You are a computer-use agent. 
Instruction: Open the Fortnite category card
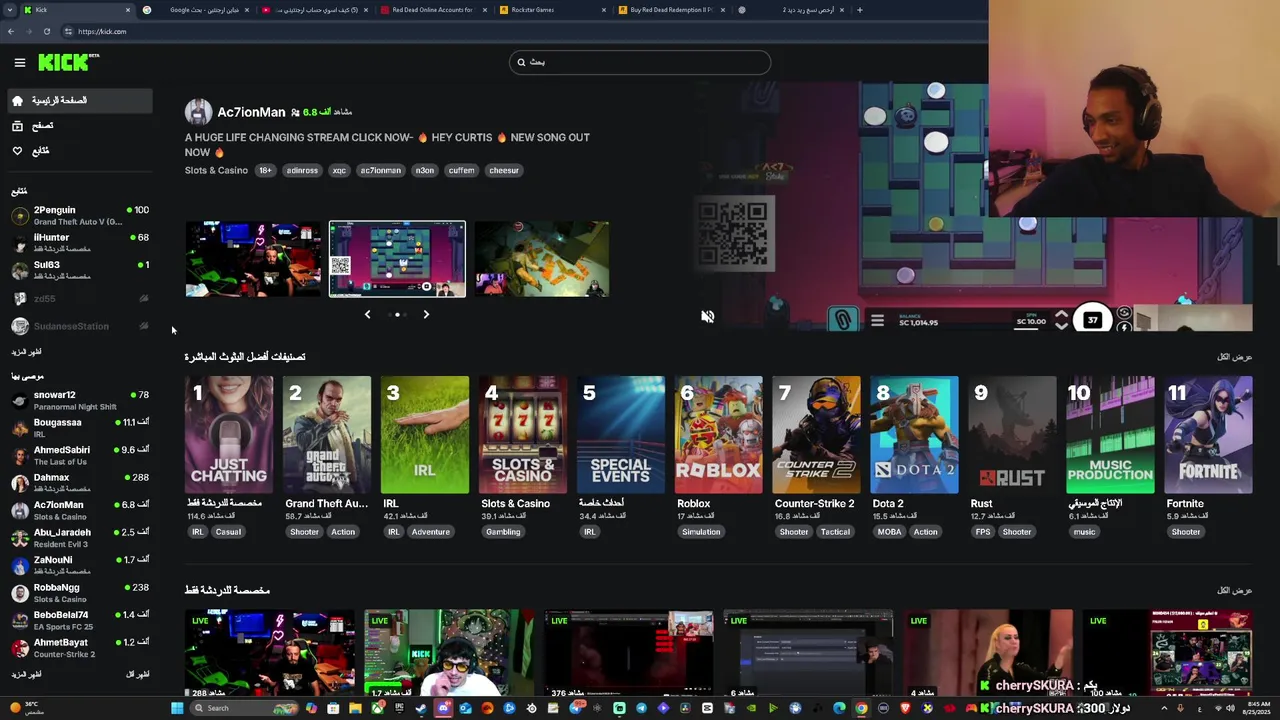(1208, 435)
